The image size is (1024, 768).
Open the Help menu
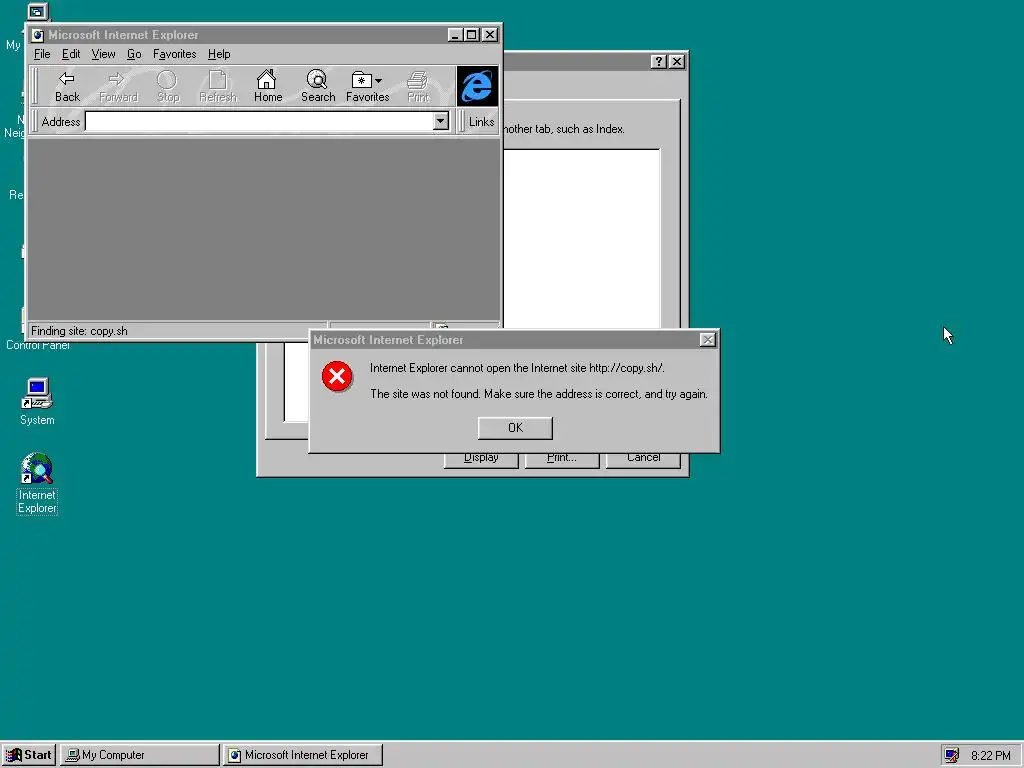pyautogui.click(x=219, y=54)
